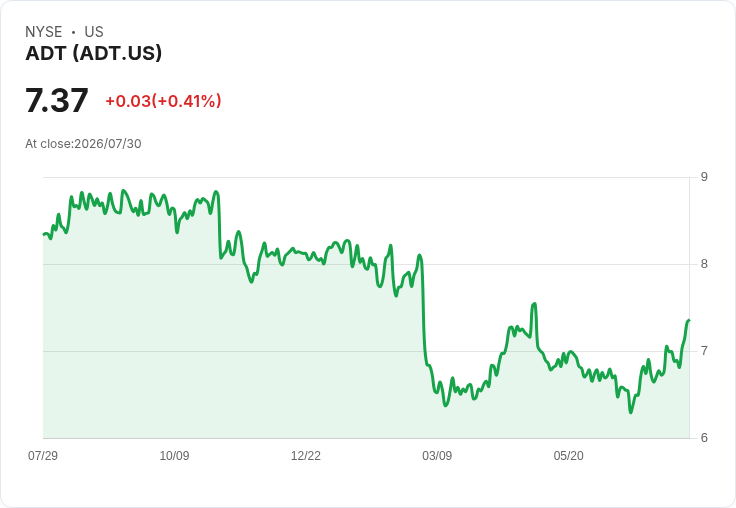This screenshot has height=508, width=736.
Task: Click the 6 y-axis price label
Action: pos(704,438)
